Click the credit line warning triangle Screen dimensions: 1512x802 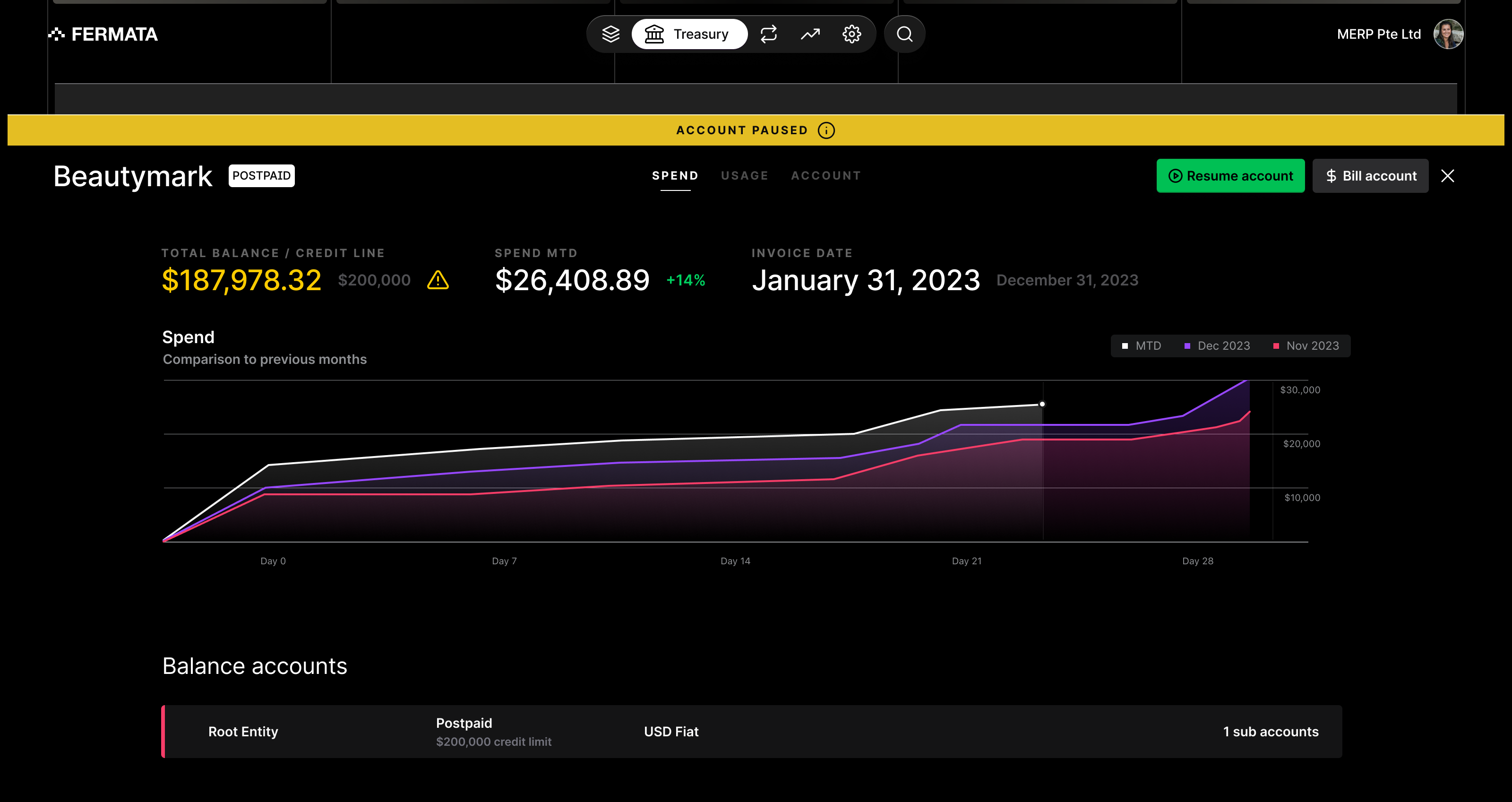438,280
